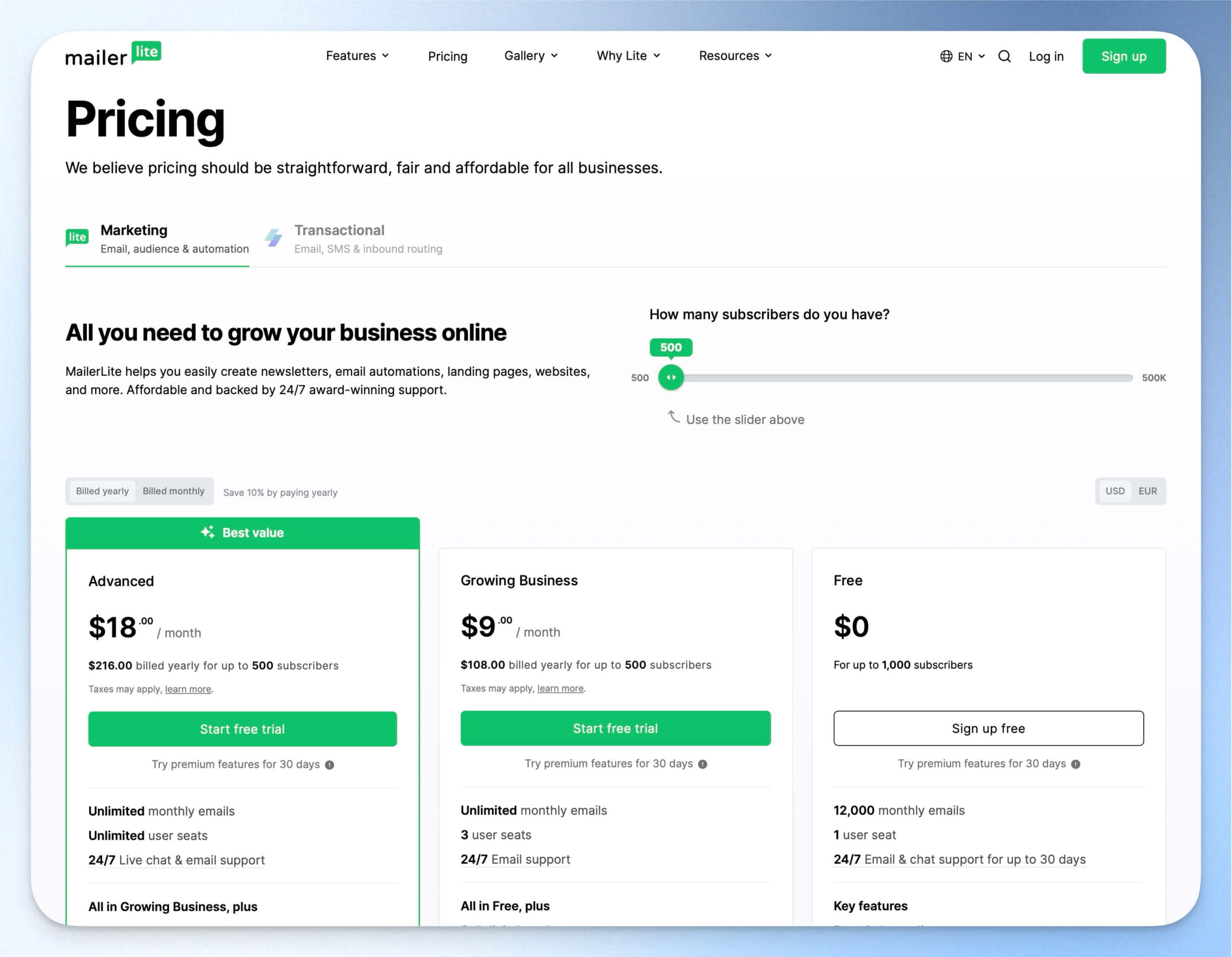Start free trial for Advanced plan
The width and height of the screenshot is (1232, 957).
point(243,729)
